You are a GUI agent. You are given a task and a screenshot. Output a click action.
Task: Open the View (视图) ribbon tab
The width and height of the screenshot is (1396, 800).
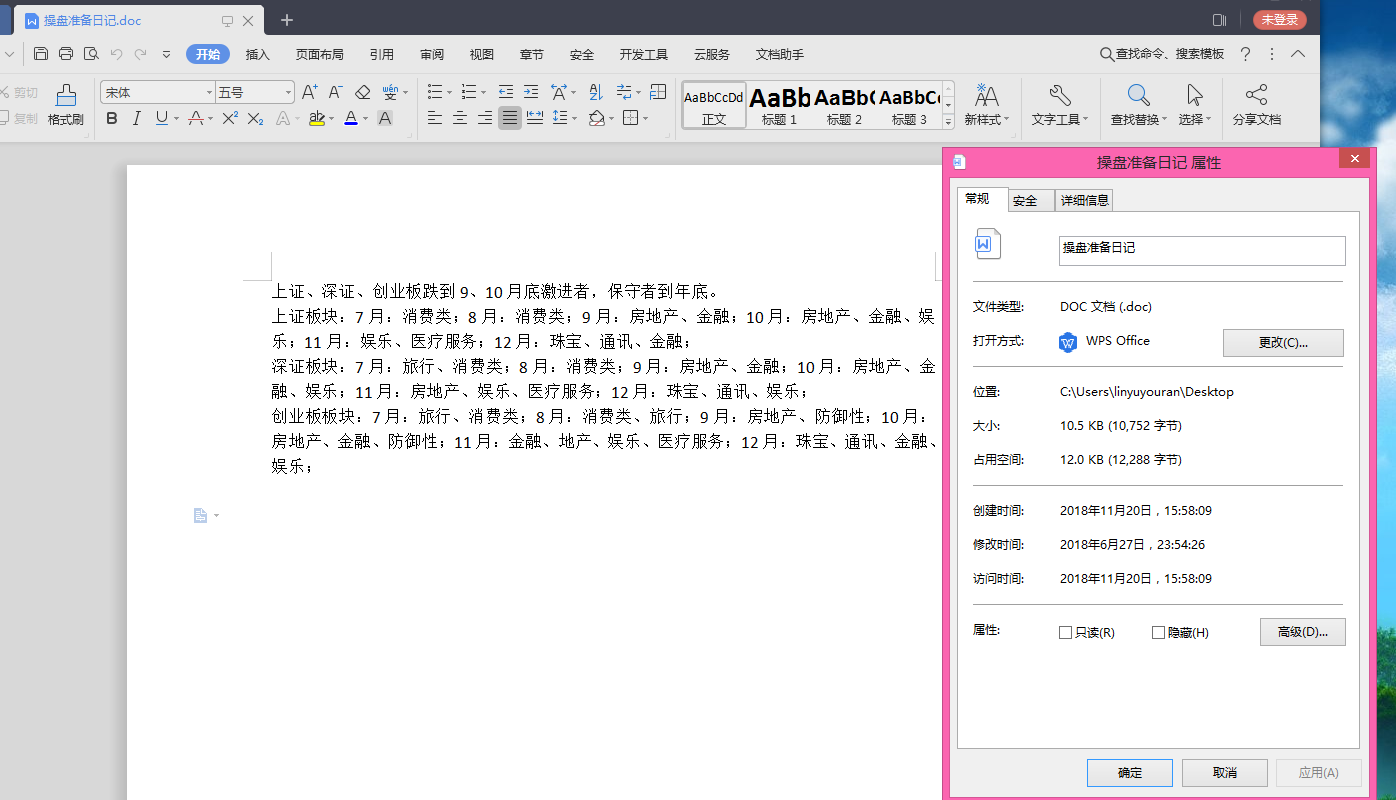click(x=482, y=54)
